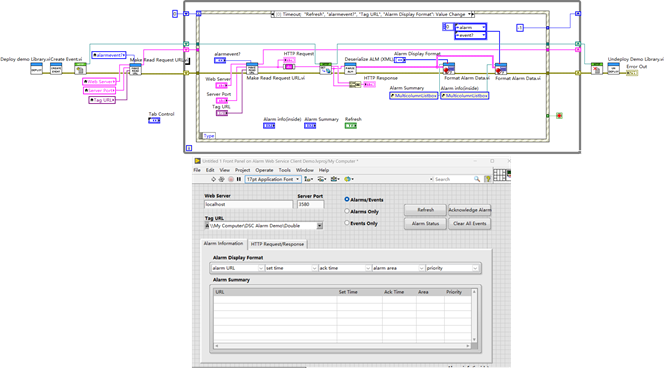
Task: Click the Server Port input field
Action: 310,204
